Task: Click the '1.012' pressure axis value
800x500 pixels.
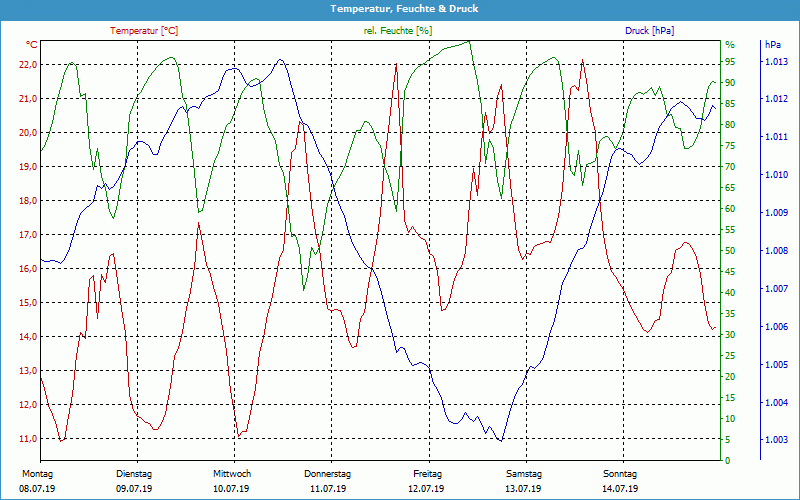Action: (x=776, y=98)
